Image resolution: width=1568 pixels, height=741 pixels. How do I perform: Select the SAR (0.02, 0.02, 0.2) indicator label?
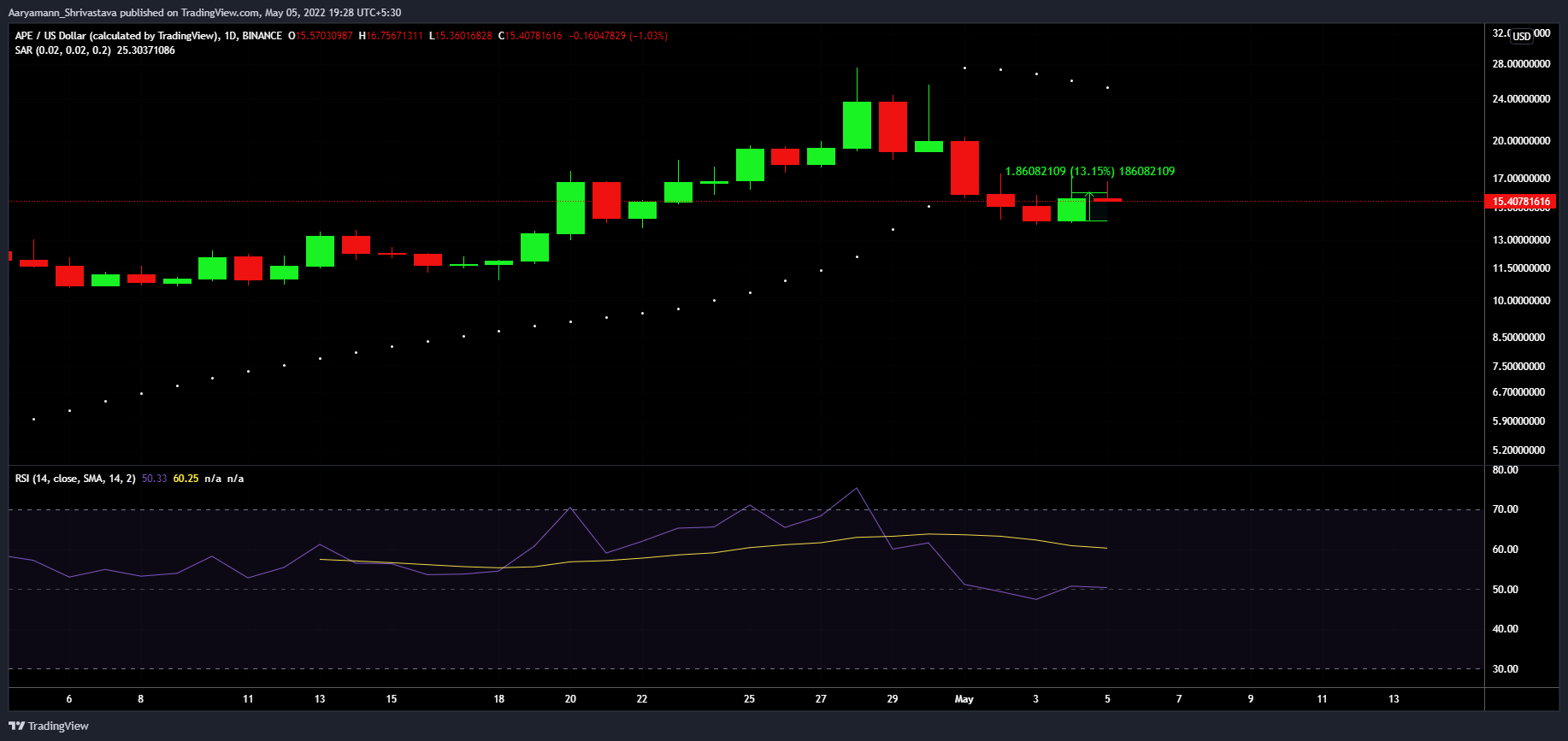point(62,50)
